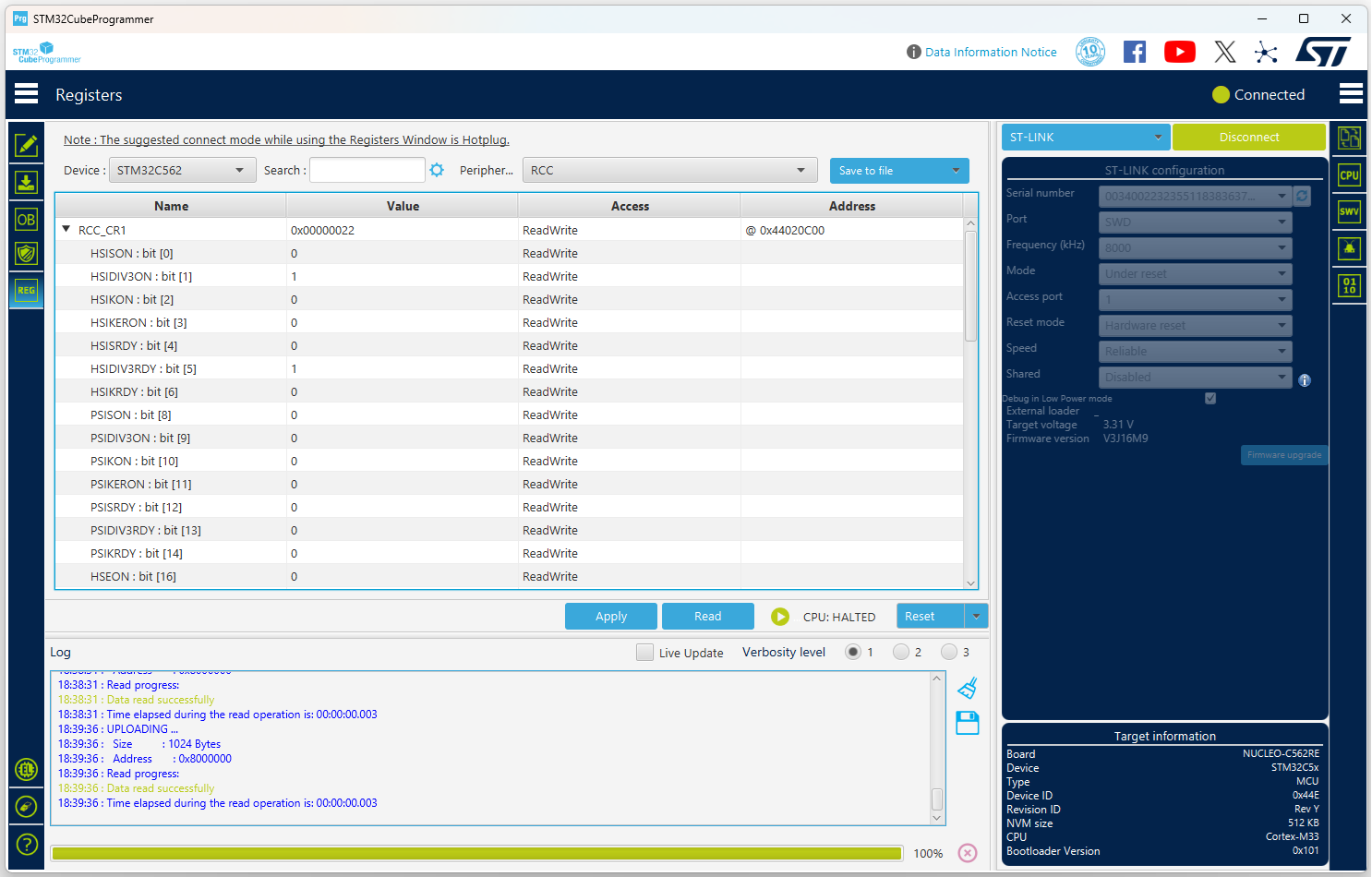Image resolution: width=1372 pixels, height=877 pixels.
Task: Click the Disconnect button
Action: tap(1249, 137)
